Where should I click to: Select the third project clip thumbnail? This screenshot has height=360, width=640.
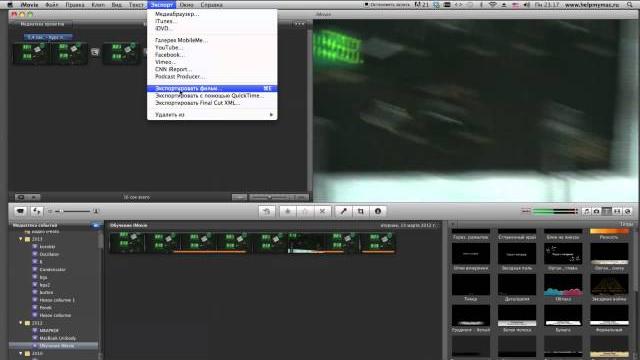coord(121,53)
